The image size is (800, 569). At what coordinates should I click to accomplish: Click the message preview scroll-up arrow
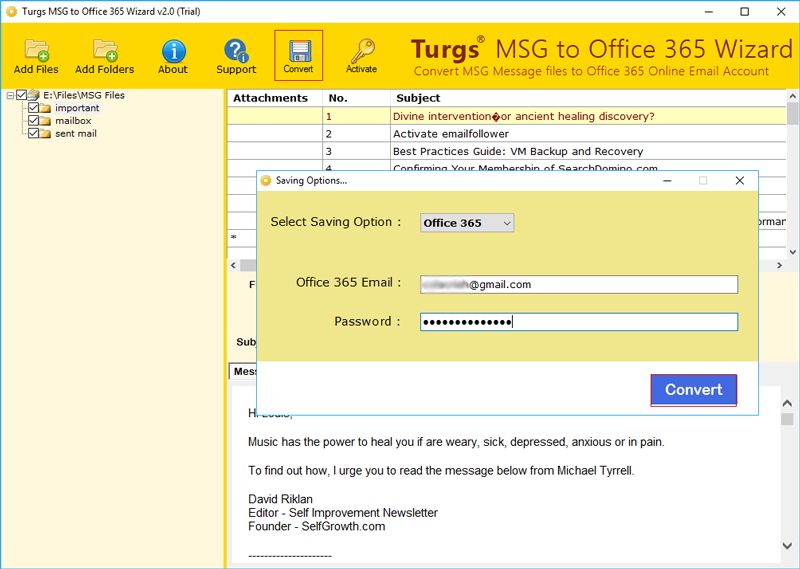click(787, 404)
